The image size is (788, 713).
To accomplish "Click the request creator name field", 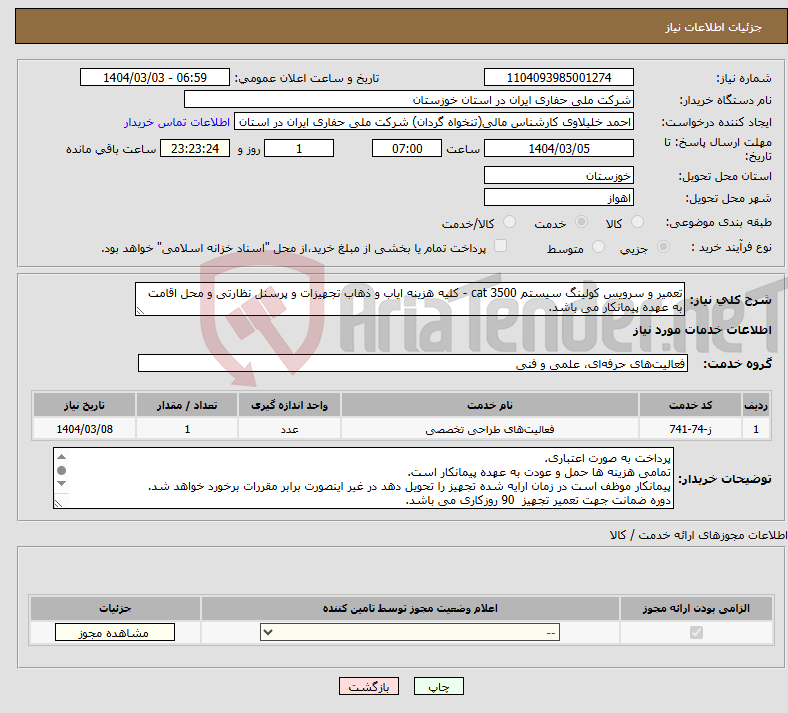I will (x=434, y=122).
